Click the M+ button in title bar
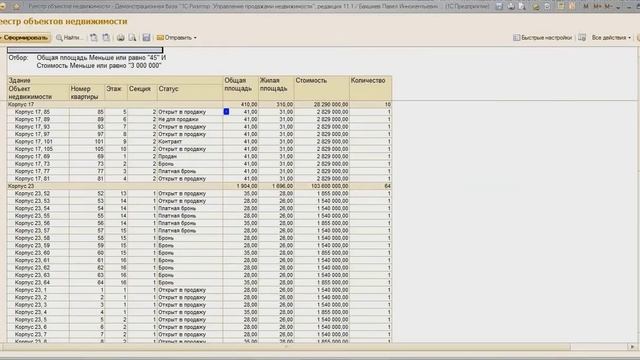Viewport: 640px width, 360px height. point(598,6)
